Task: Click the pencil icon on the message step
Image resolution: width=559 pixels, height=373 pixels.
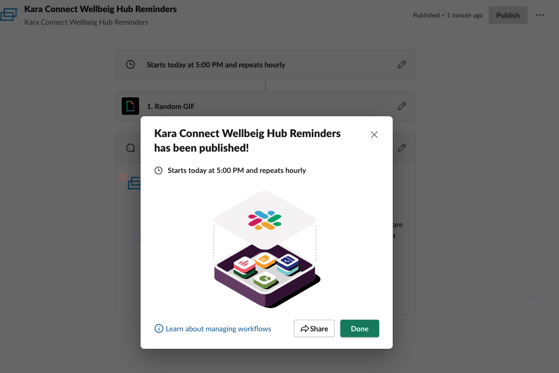Action: click(402, 148)
